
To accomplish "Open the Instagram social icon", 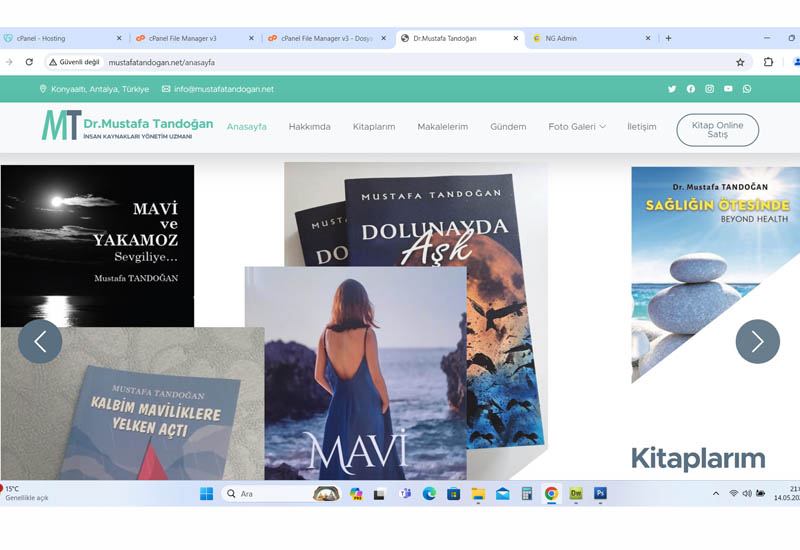I will (x=709, y=89).
